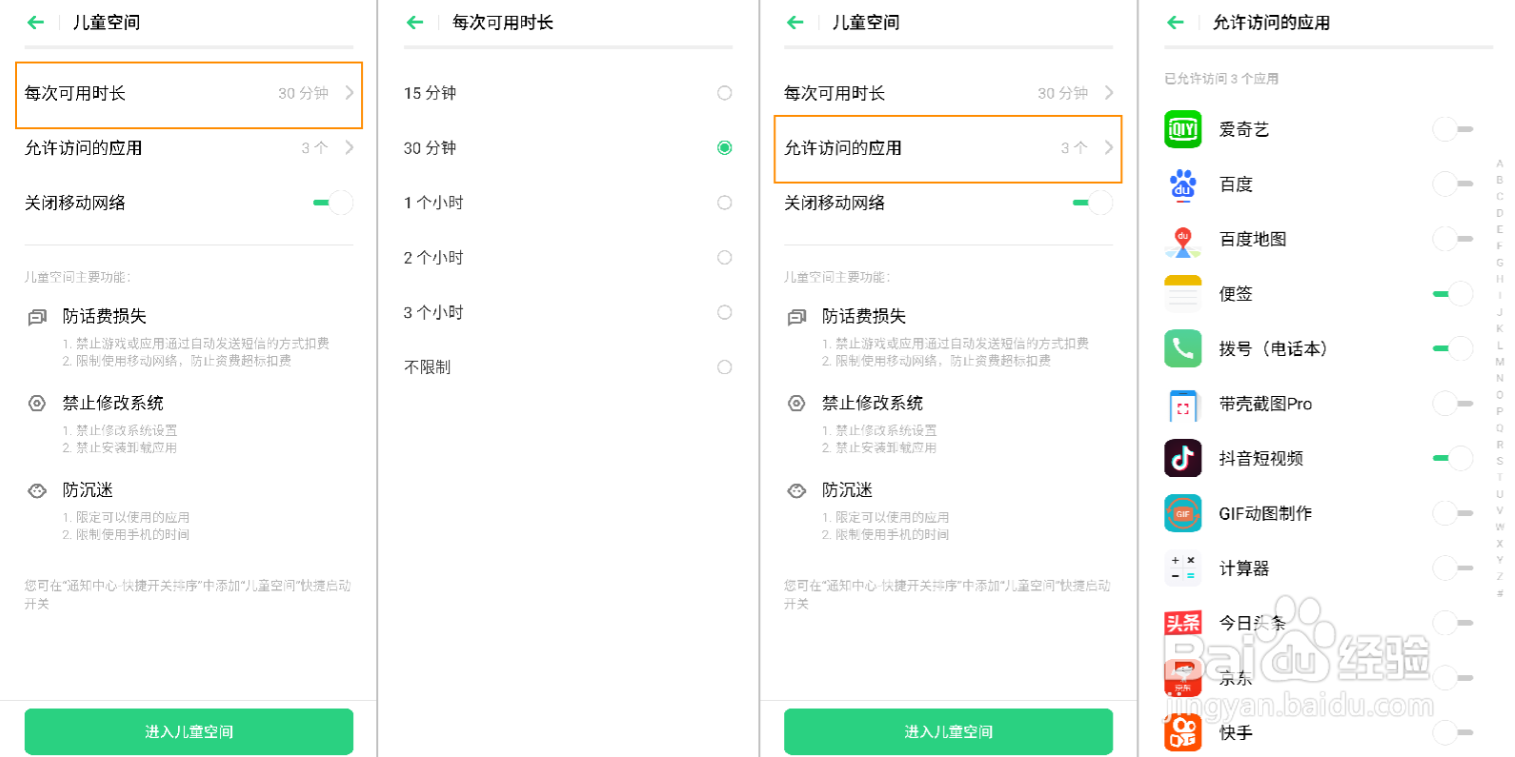The width and height of the screenshot is (1515, 757).
Task: Open 允许访问的应用 list
Action: (947, 148)
